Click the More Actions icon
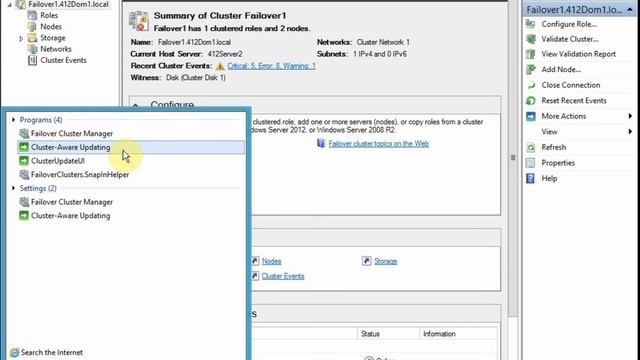Image resolution: width=640 pixels, height=360 pixels. click(531, 116)
